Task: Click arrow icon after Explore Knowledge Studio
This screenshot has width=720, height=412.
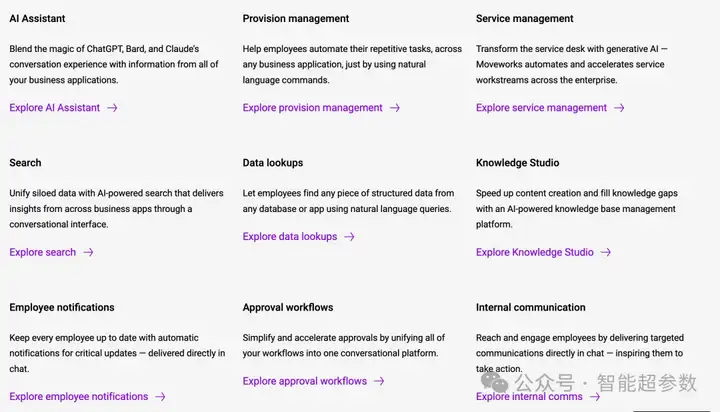Action: click(606, 252)
